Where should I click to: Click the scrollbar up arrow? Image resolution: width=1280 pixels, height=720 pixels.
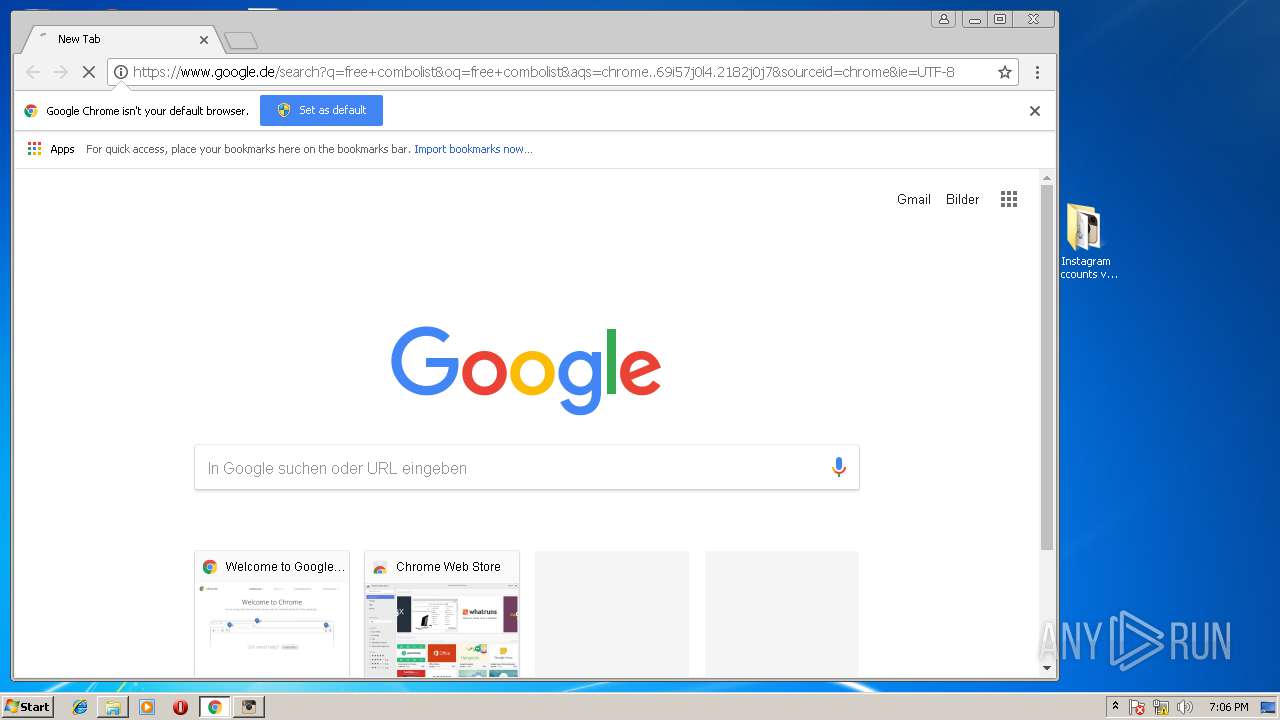click(x=1047, y=178)
